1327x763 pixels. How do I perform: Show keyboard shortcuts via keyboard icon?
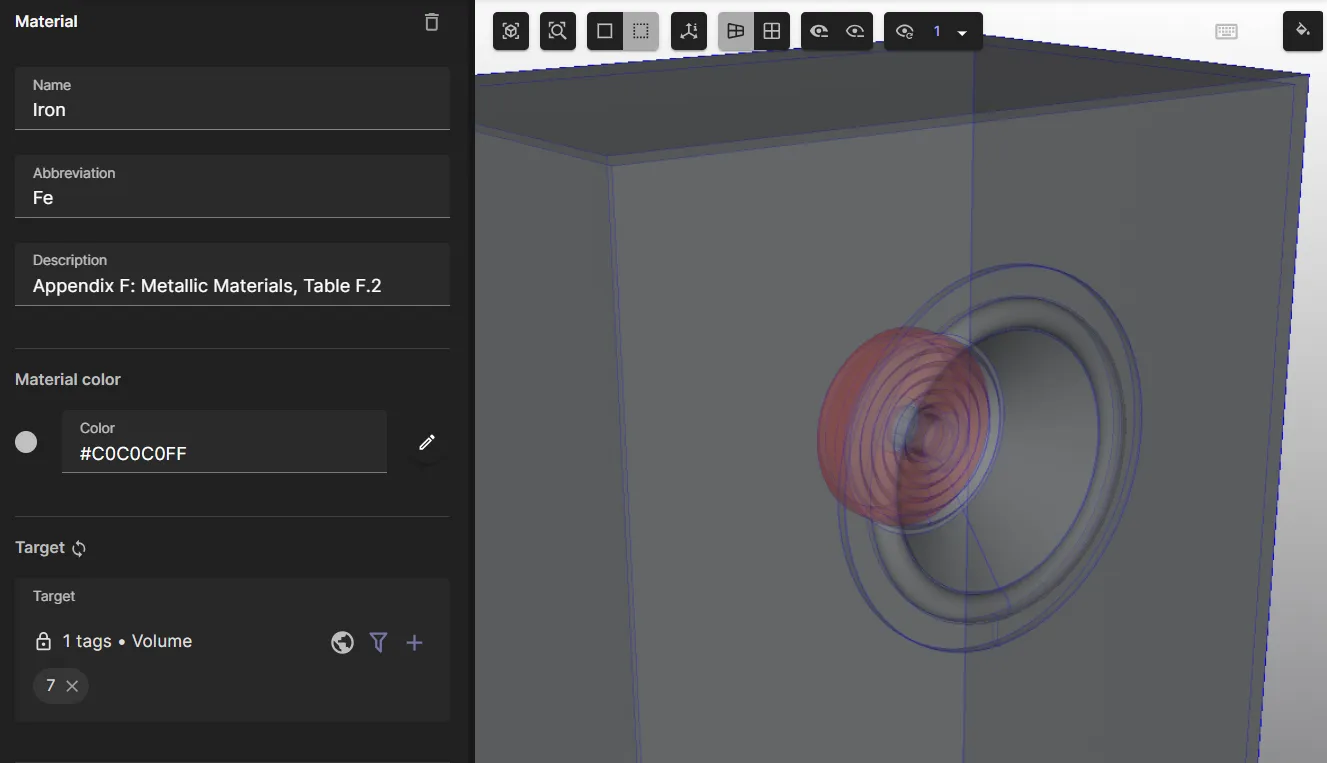1227,31
